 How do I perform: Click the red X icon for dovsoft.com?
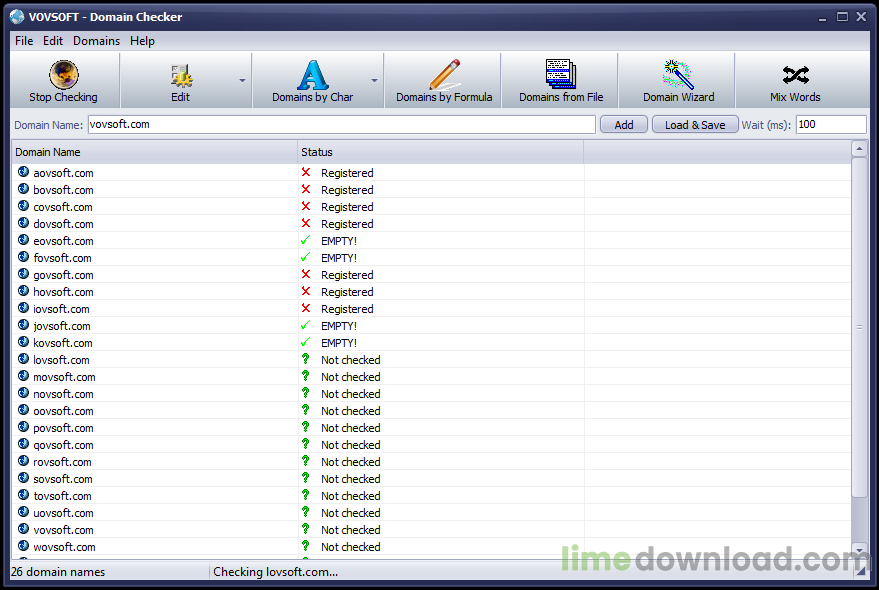[306, 223]
